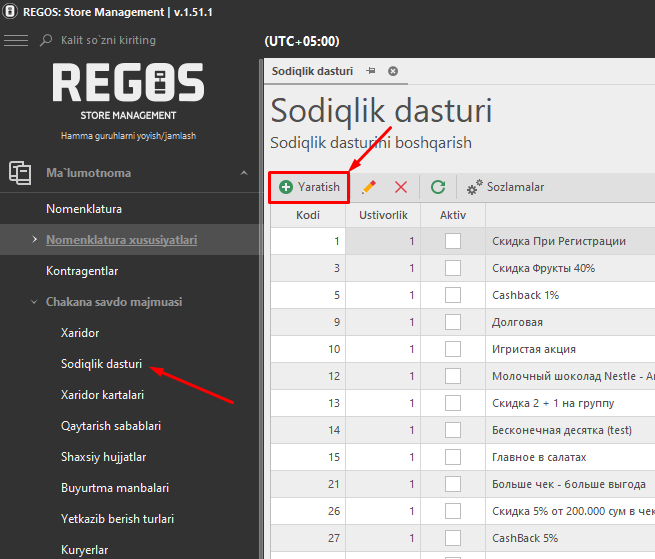Select the Игристая акция row name
This screenshot has width=655, height=559.
(x=534, y=349)
